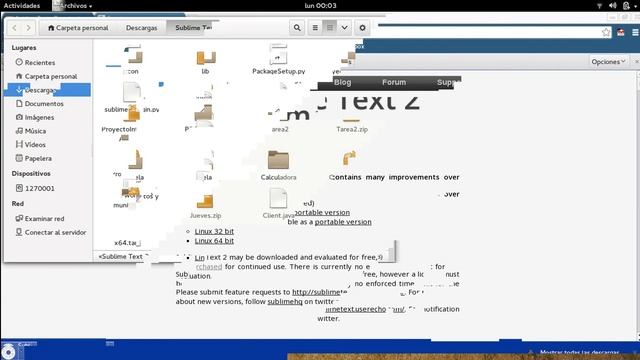Follow the sublimehq twitter link
The height and width of the screenshot is (360, 640).
[285, 302]
